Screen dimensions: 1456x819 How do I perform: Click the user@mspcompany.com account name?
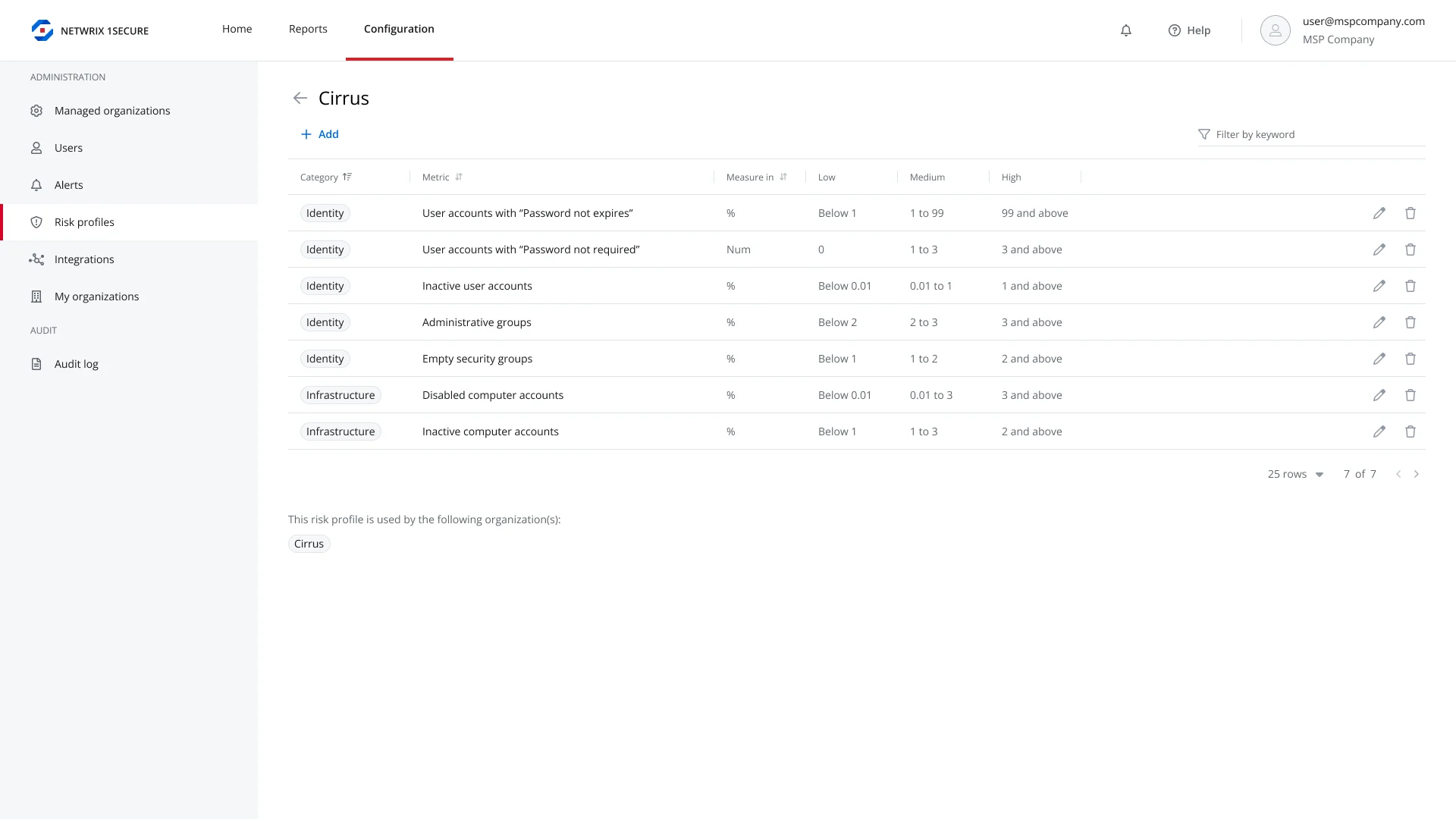[1363, 21]
